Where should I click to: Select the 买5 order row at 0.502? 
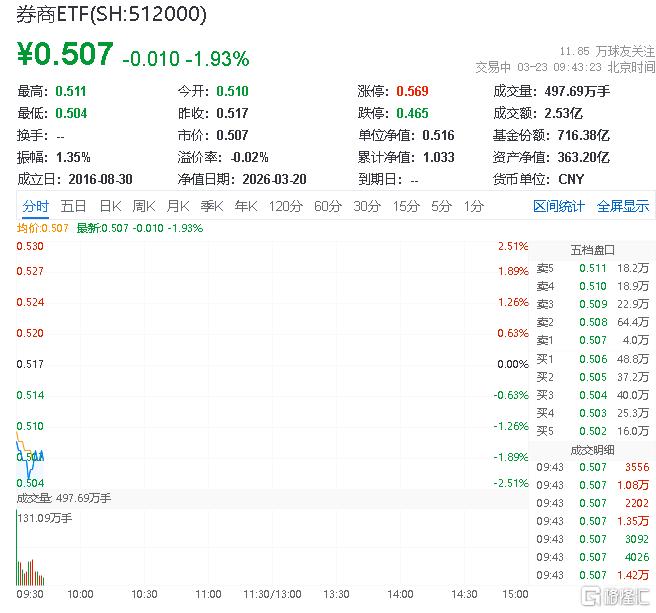[592, 431]
